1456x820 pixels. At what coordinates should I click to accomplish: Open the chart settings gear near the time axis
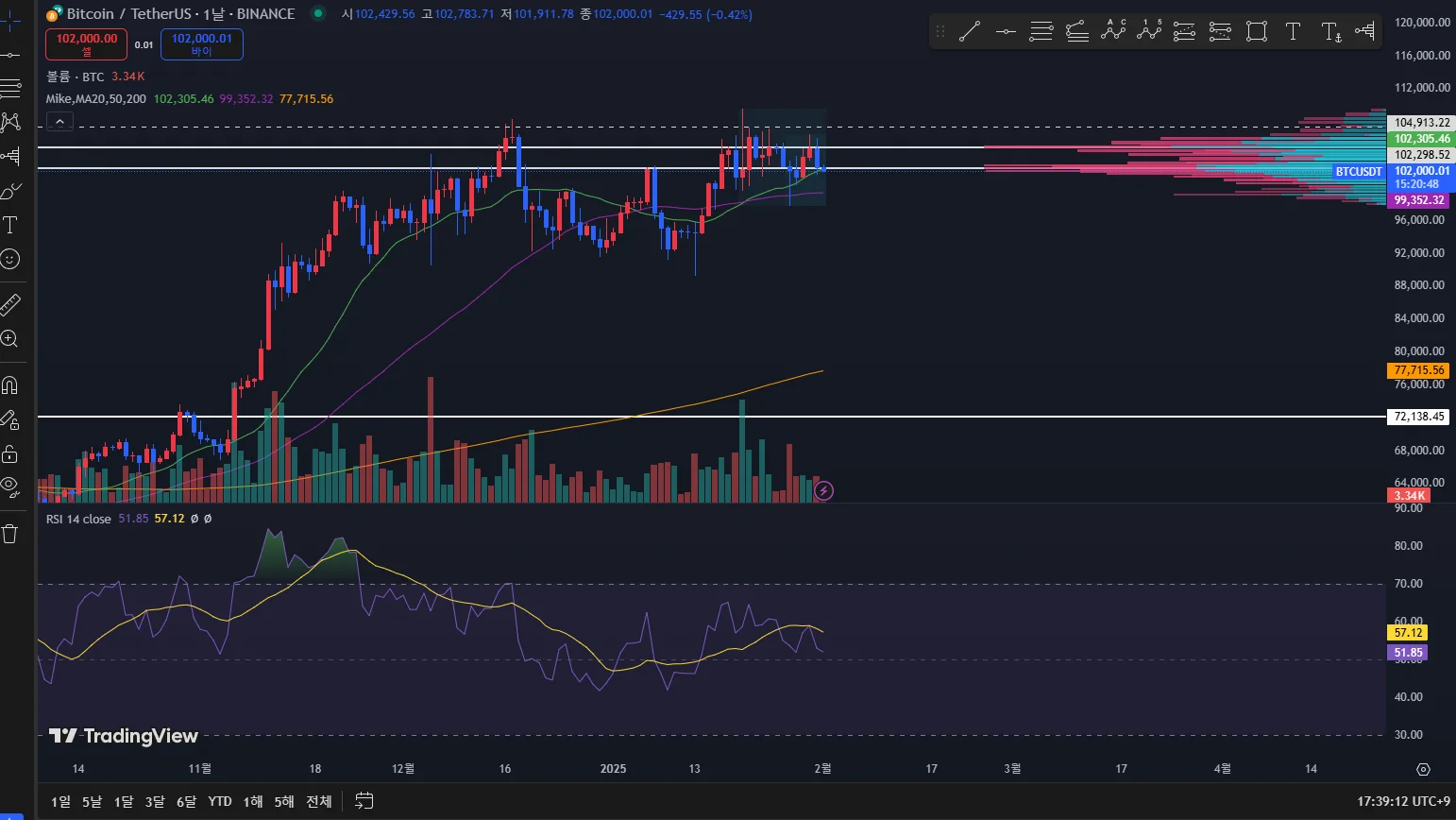(1424, 769)
